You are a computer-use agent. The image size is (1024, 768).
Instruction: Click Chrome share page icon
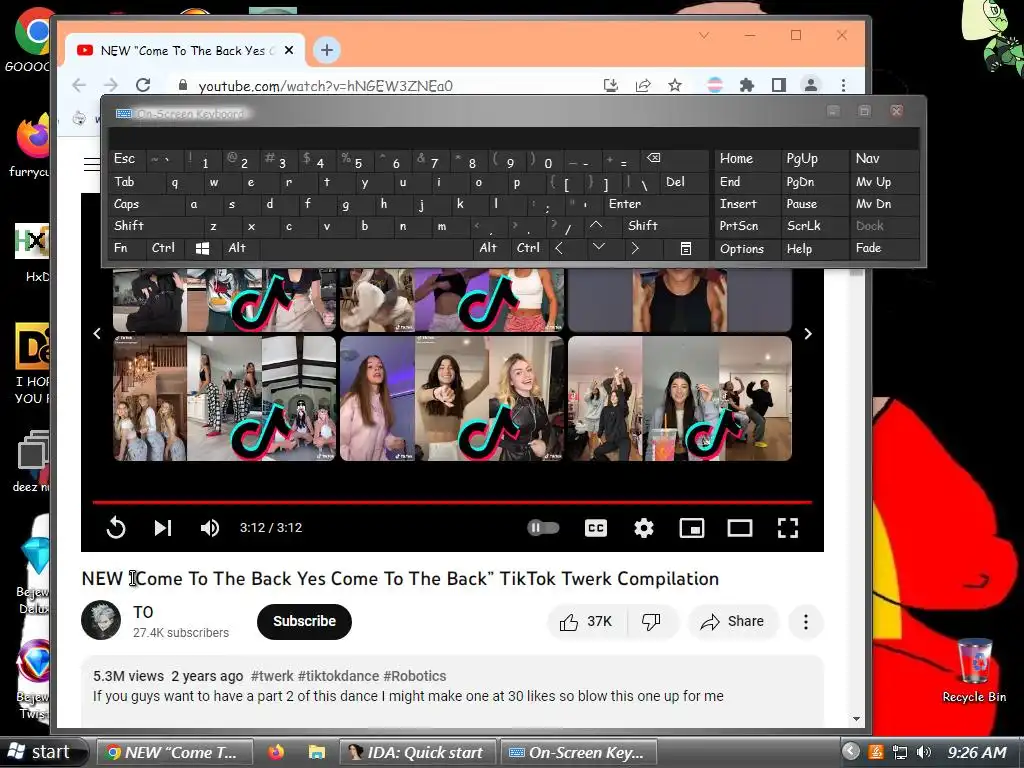(x=643, y=85)
